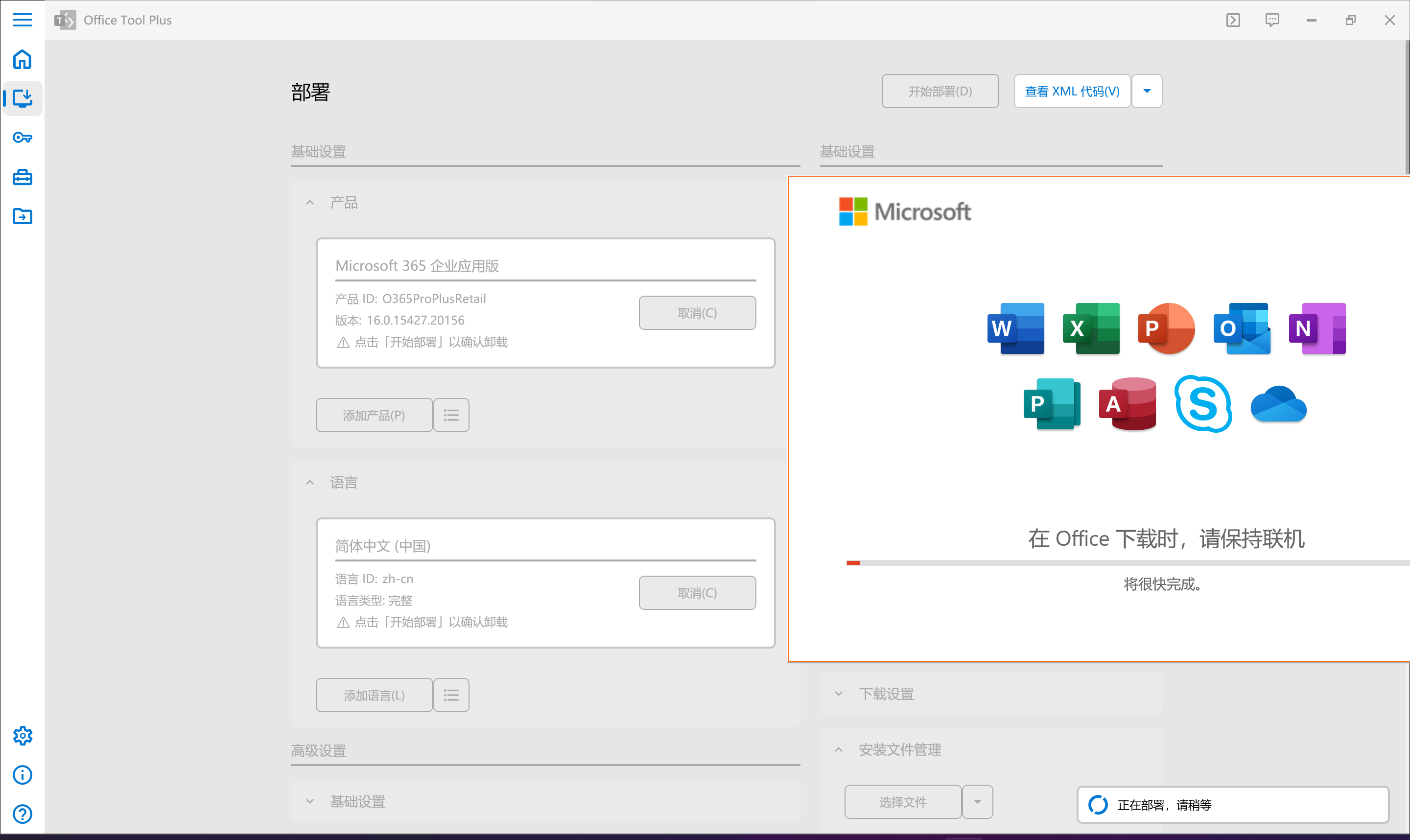Click the 添加产品(P) button
This screenshot has width=1410, height=840.
tap(374, 415)
